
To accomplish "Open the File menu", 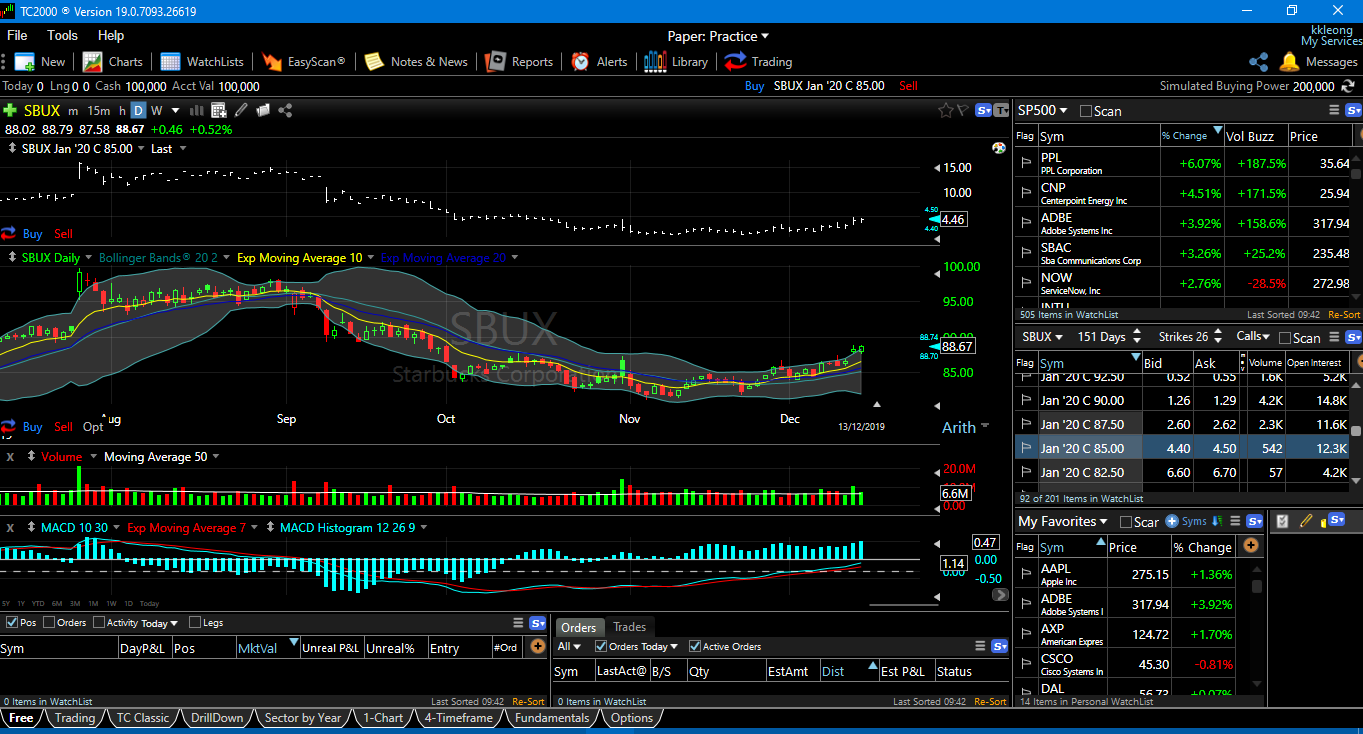I will coord(17,35).
